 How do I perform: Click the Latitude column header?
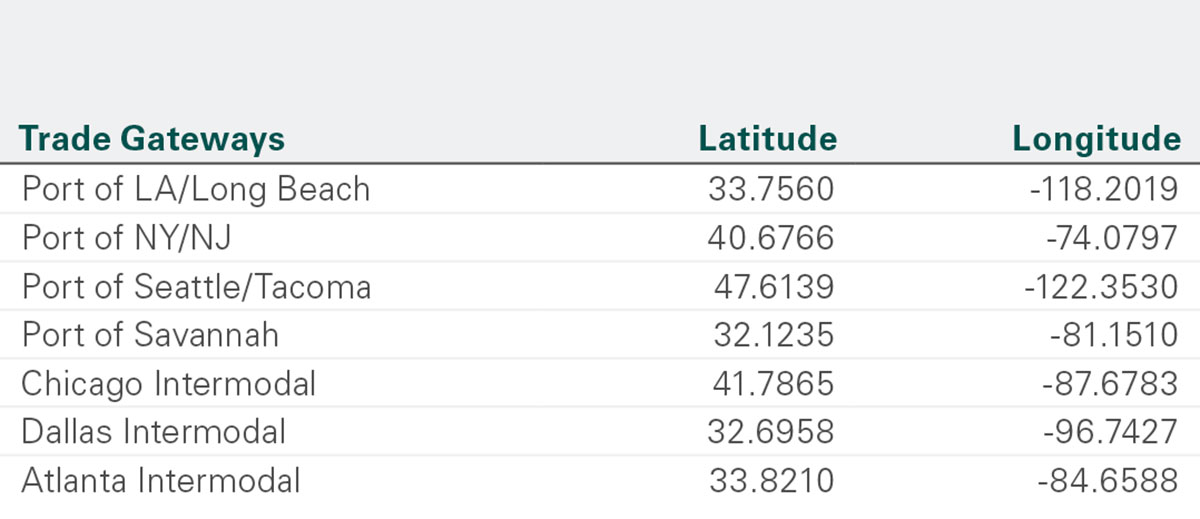click(x=767, y=139)
